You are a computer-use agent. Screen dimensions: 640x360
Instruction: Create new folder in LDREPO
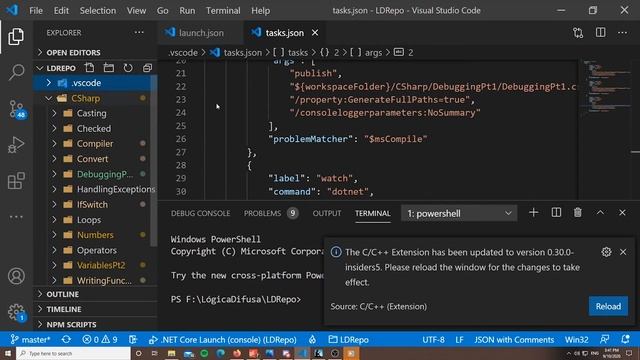pos(109,68)
